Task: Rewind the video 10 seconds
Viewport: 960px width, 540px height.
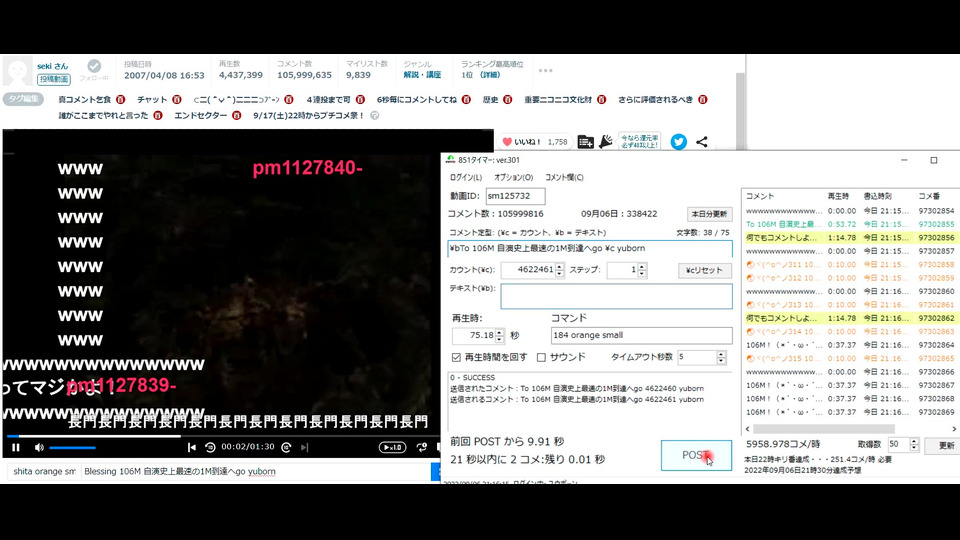Action: (210, 447)
